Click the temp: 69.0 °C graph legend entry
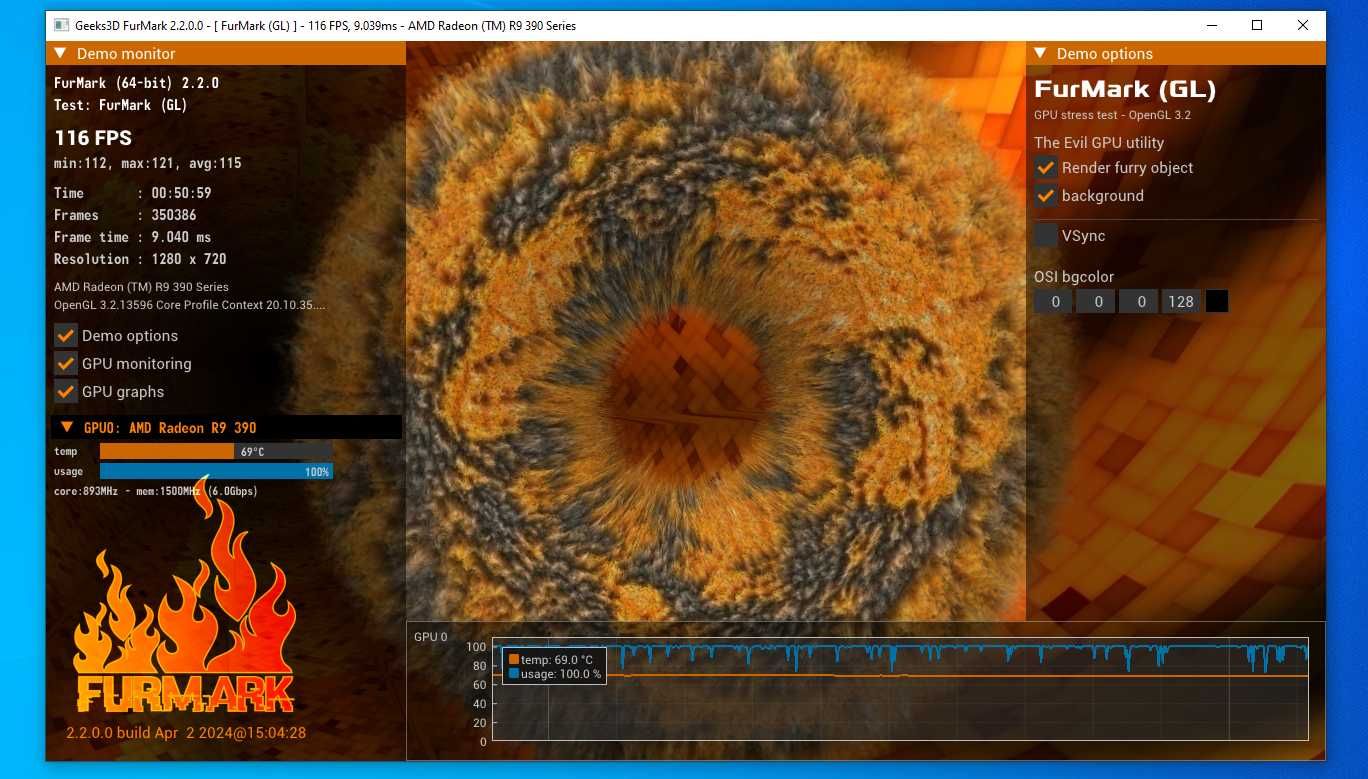The height and width of the screenshot is (779, 1368). tap(551, 660)
